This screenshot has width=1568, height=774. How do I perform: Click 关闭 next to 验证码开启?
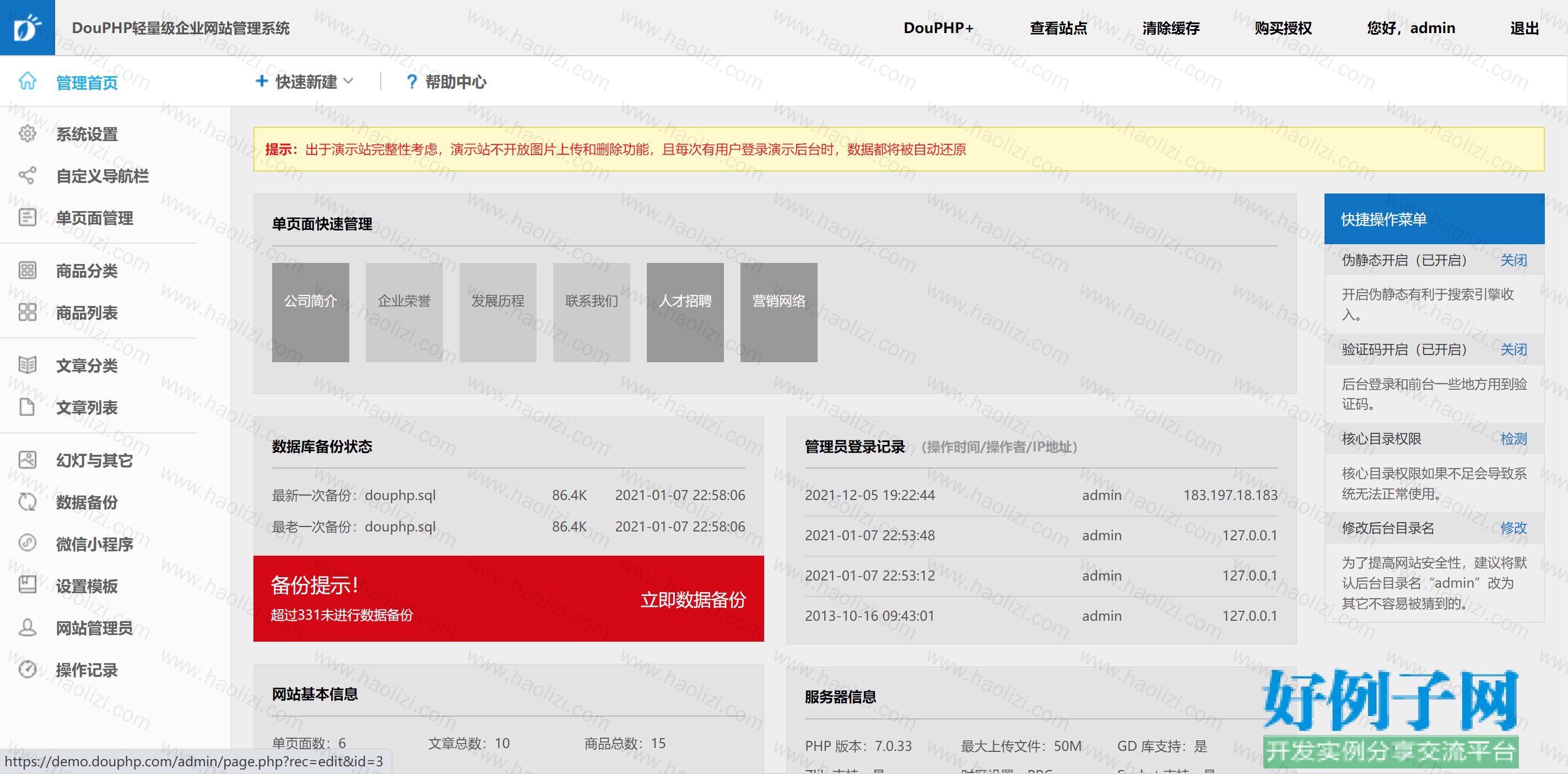[1513, 350]
